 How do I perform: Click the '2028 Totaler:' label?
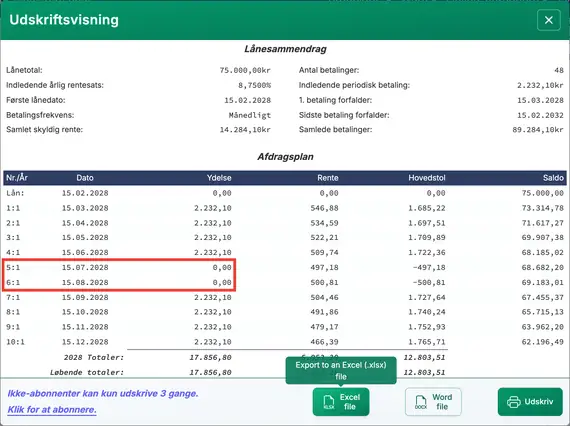point(94,357)
